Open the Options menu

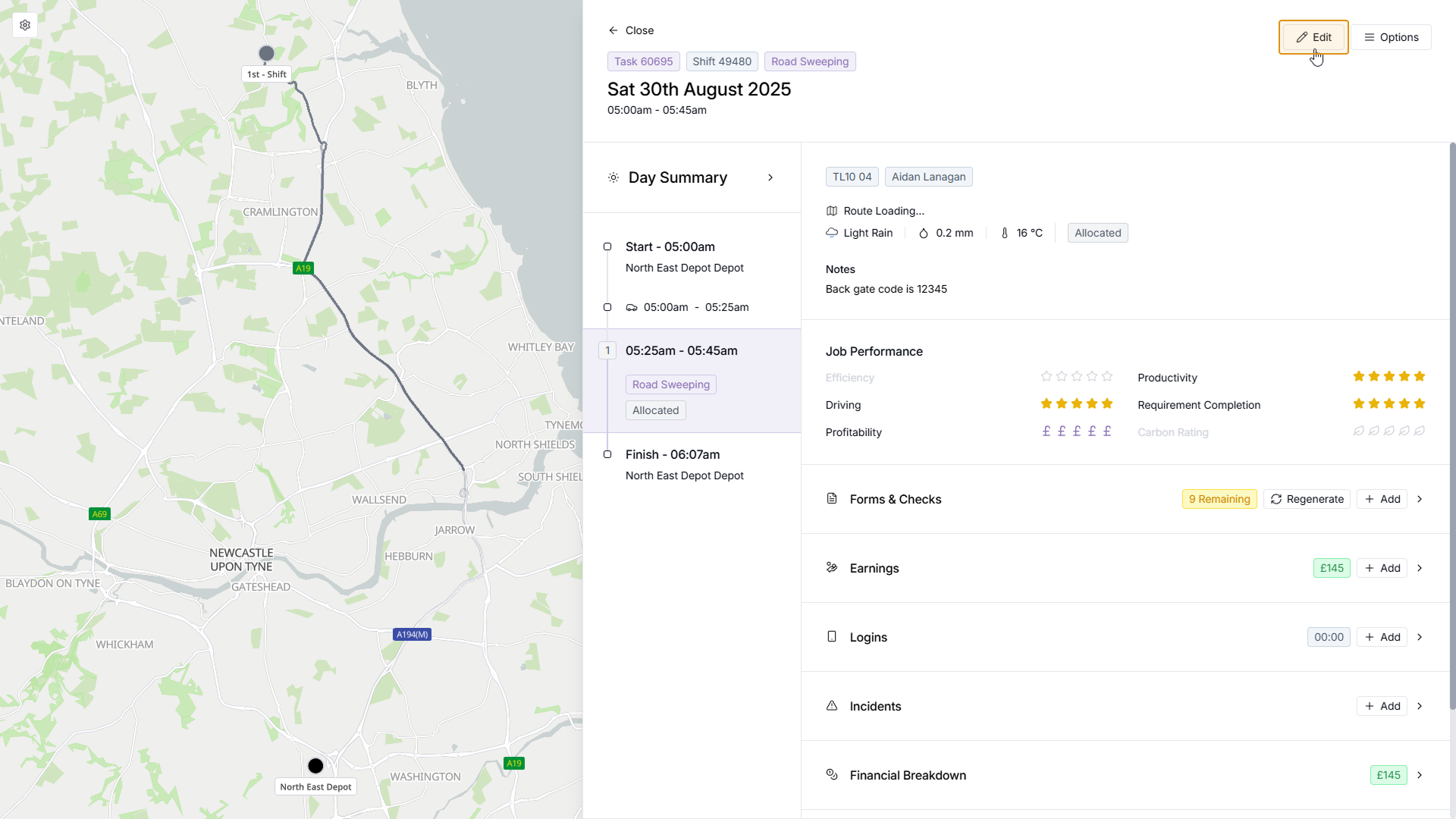(1392, 37)
